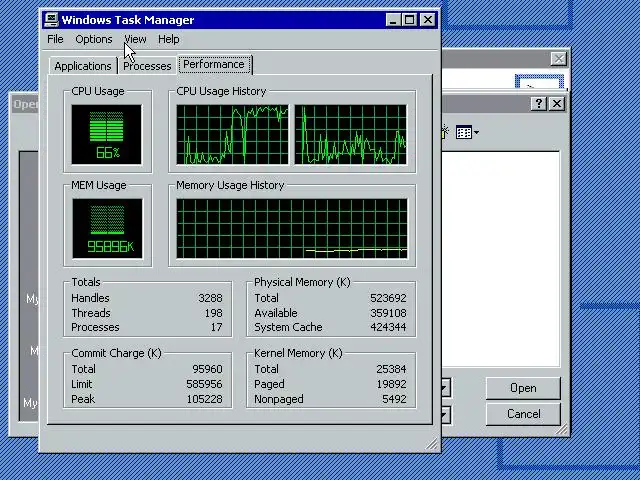Viewport: 640px width, 480px height.
Task: Click the first CPU Usage History graph
Action: click(x=232, y=135)
